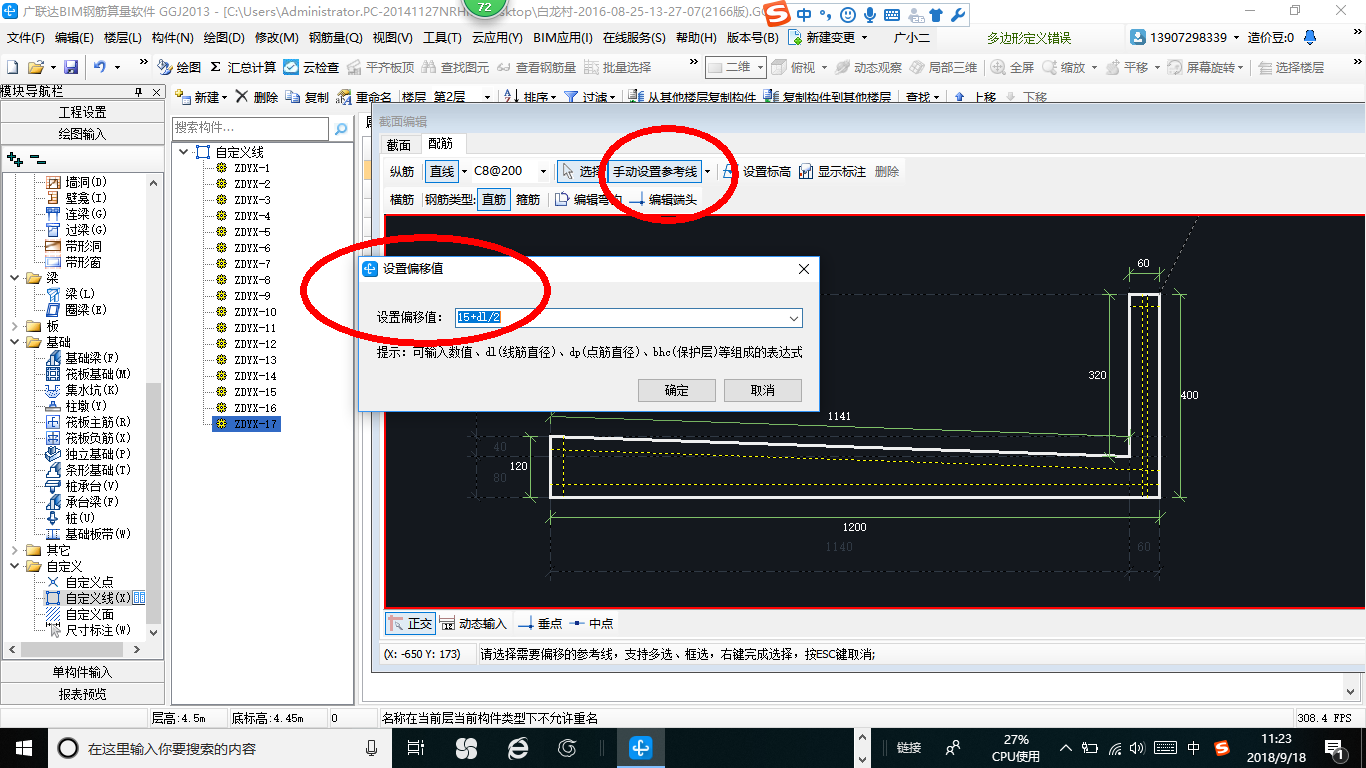Image resolution: width=1366 pixels, height=768 pixels.
Task: Toggle 垂点 perpendicular snap
Action: [x=539, y=623]
